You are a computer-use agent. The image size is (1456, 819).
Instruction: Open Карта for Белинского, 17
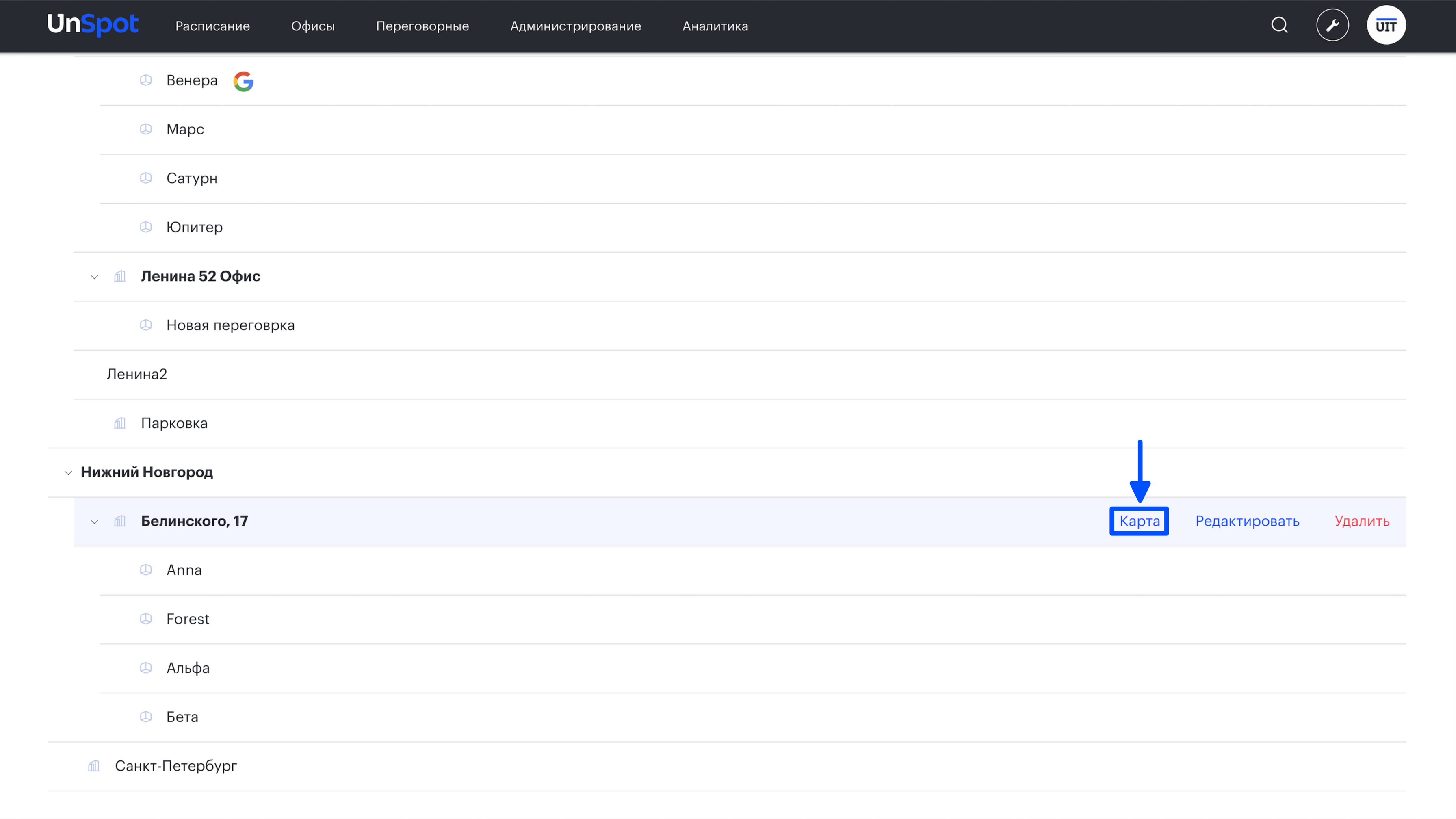pos(1140,521)
